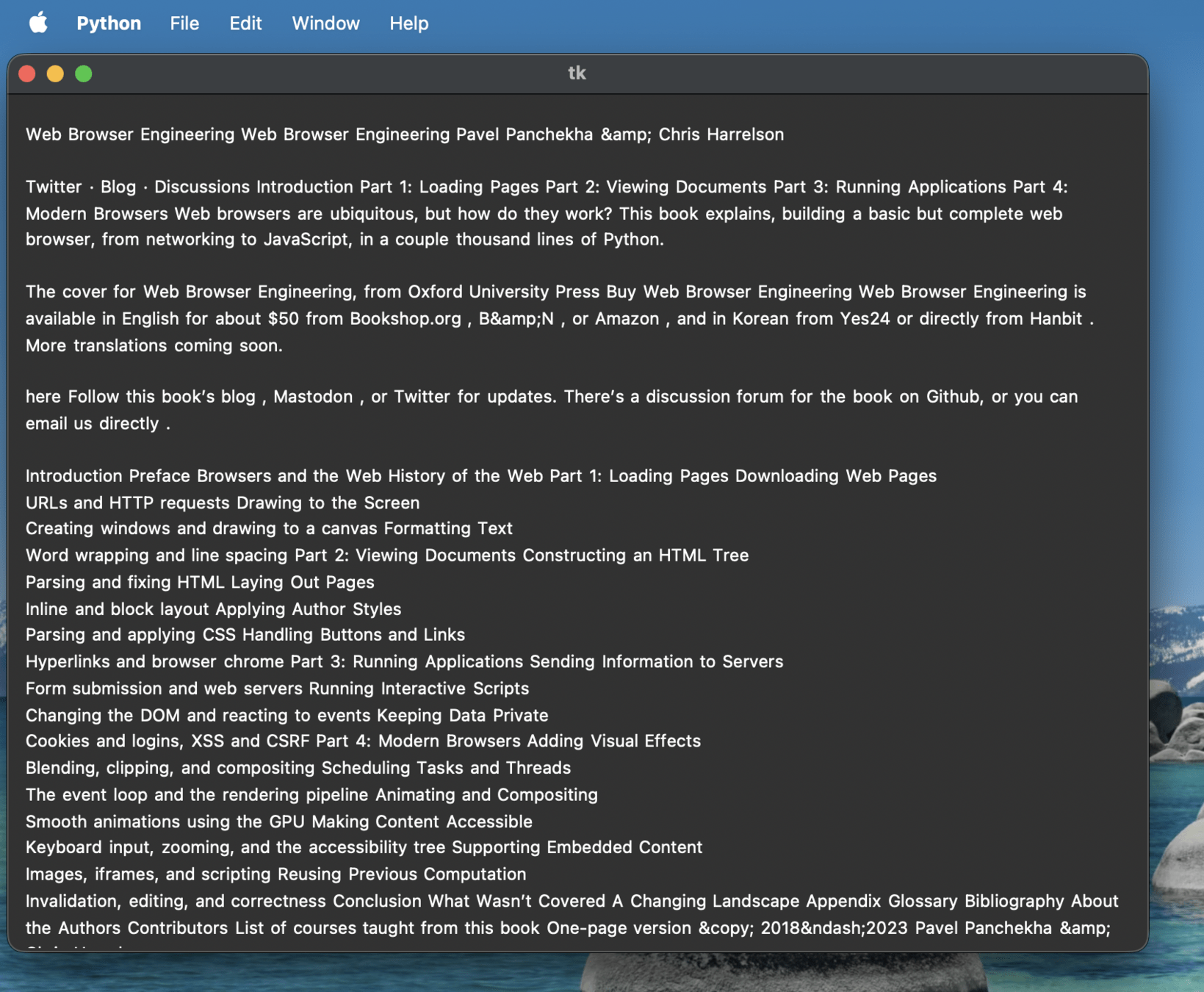Click 'The event loop and the rendering pipeline'
The image size is (1204, 992).
[x=197, y=795]
